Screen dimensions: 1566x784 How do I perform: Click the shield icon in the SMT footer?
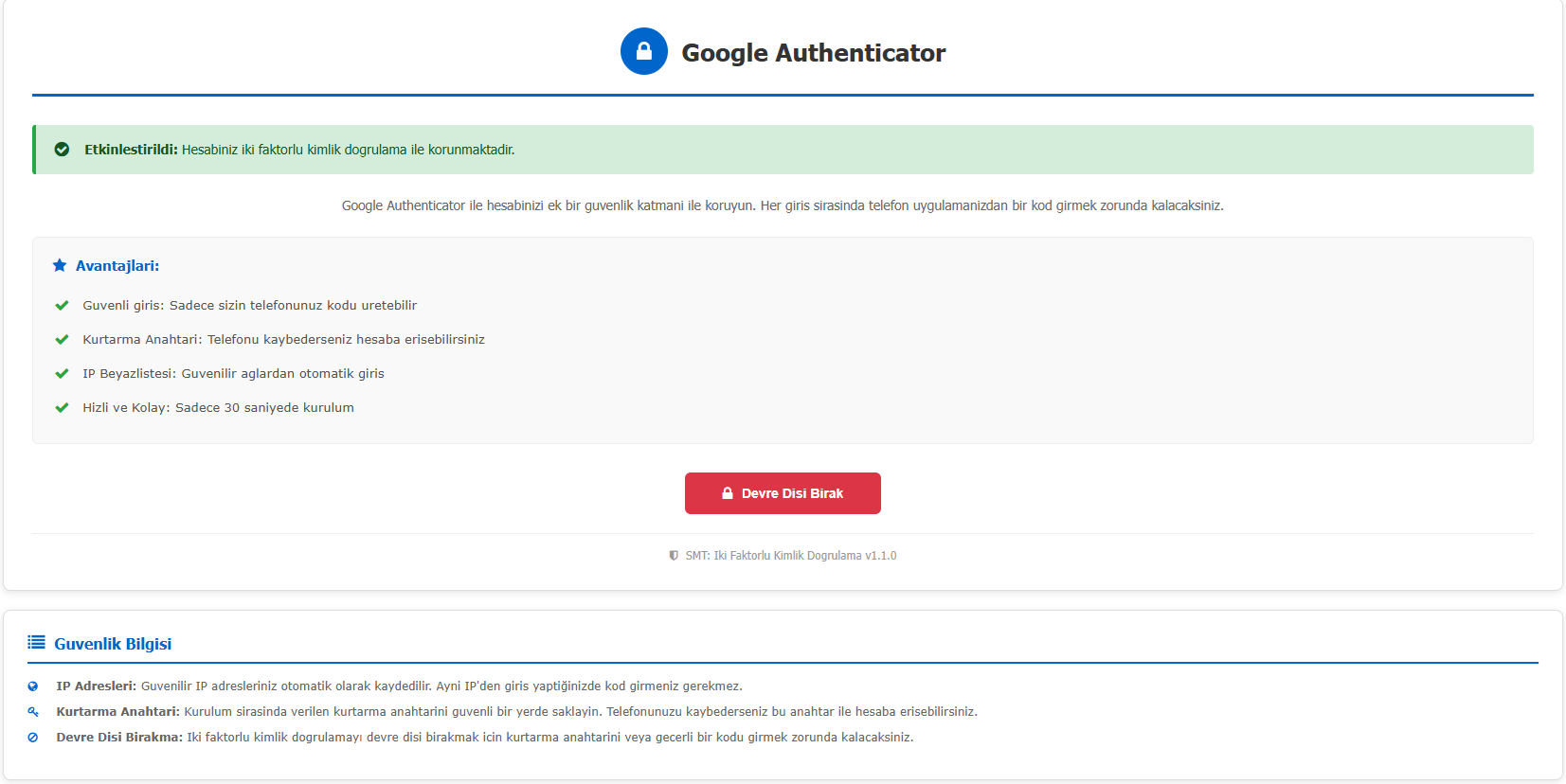pos(674,556)
